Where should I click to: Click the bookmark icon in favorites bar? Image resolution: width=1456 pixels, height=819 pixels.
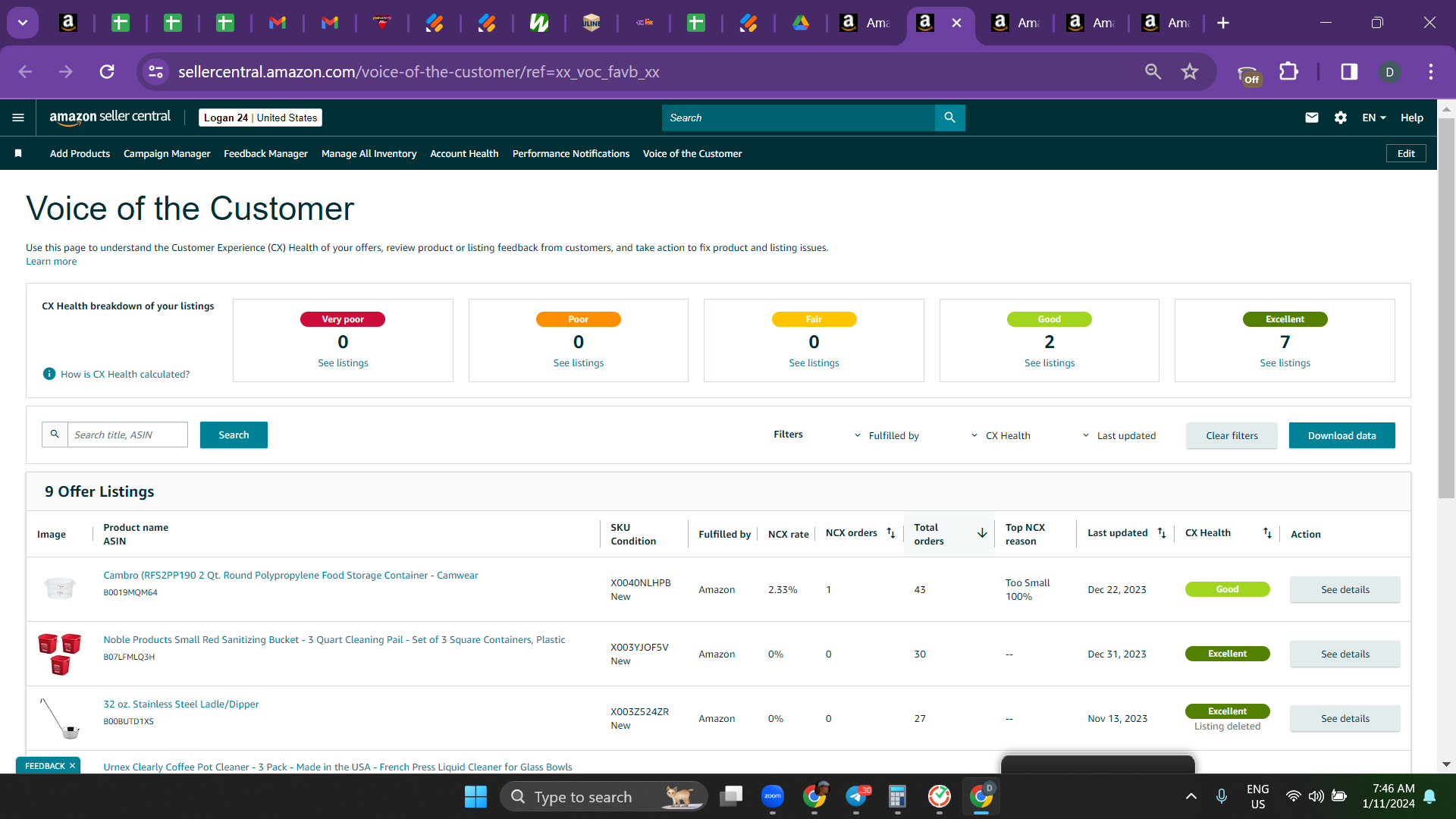click(18, 153)
